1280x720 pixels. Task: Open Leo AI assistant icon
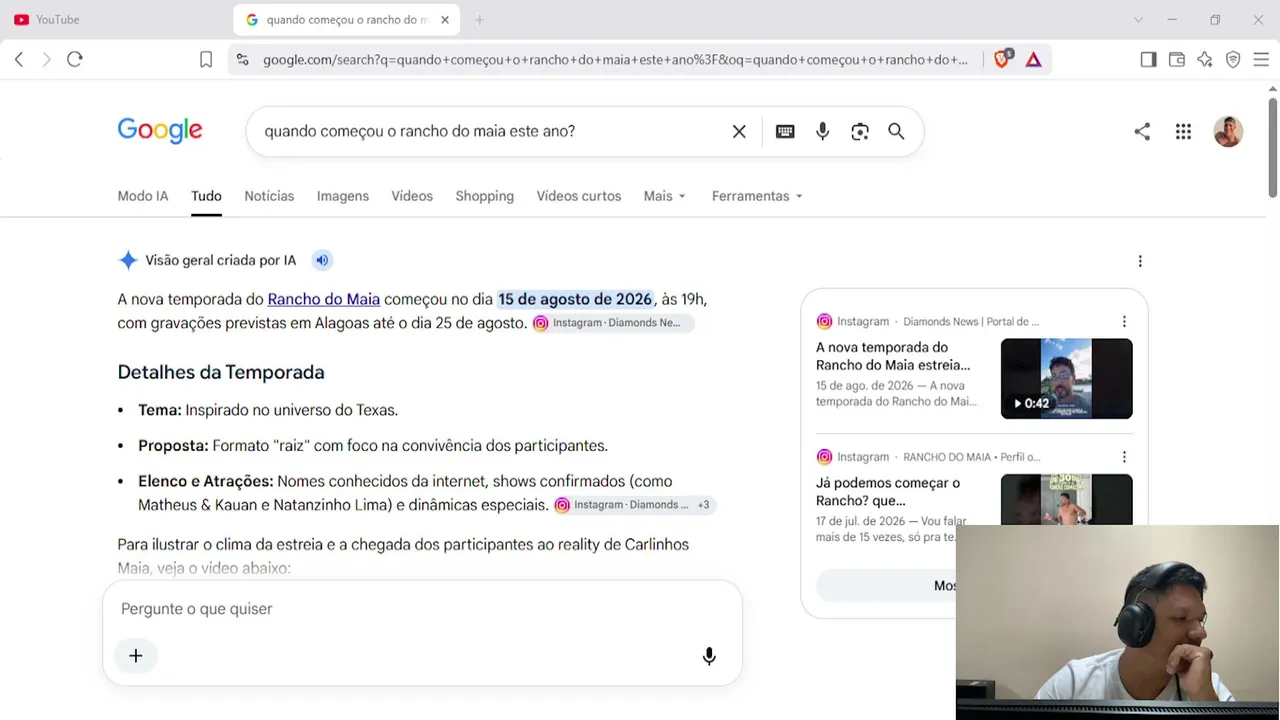pyautogui.click(x=1205, y=60)
